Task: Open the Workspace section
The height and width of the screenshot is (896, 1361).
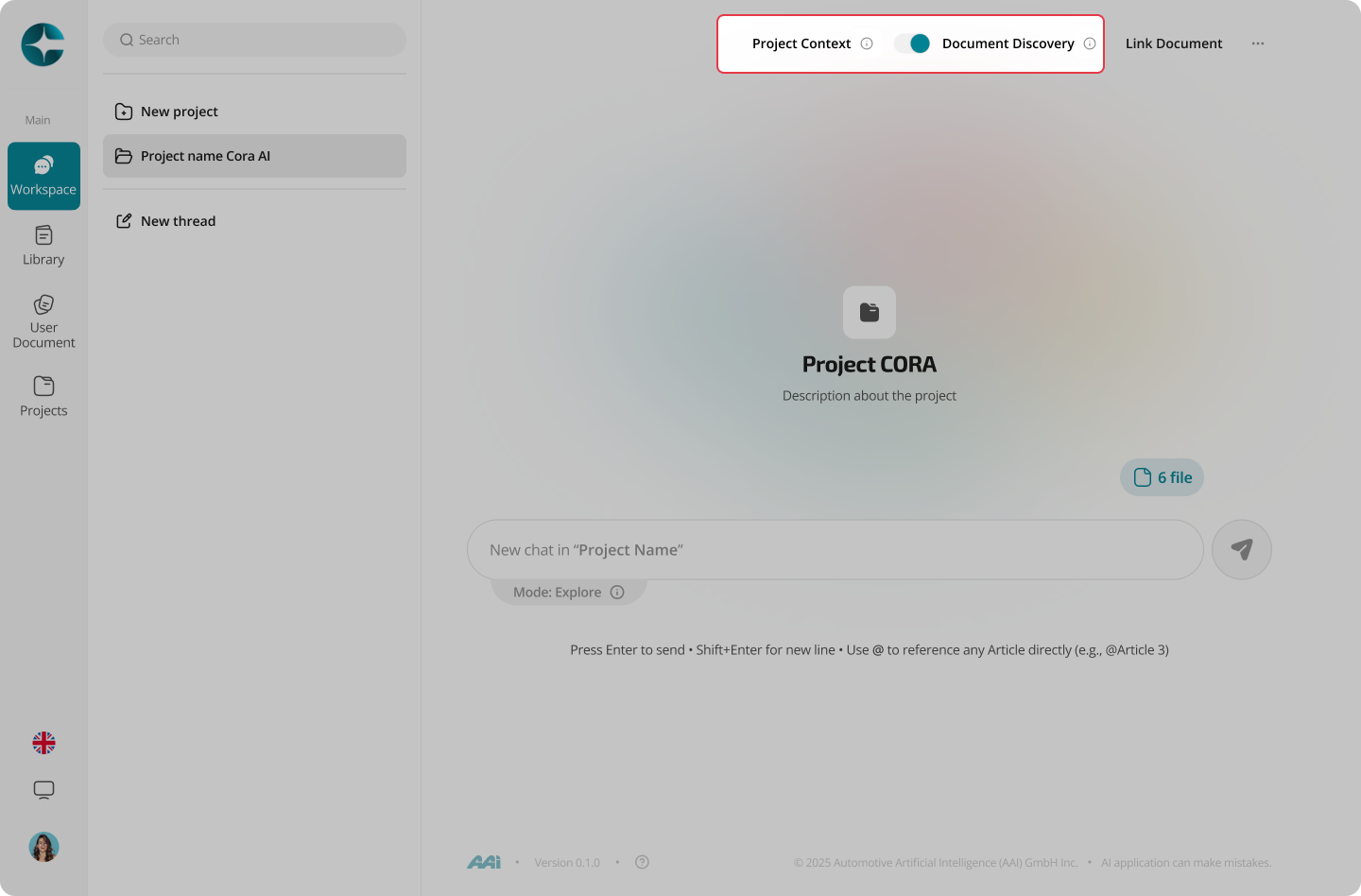Action: 43,176
